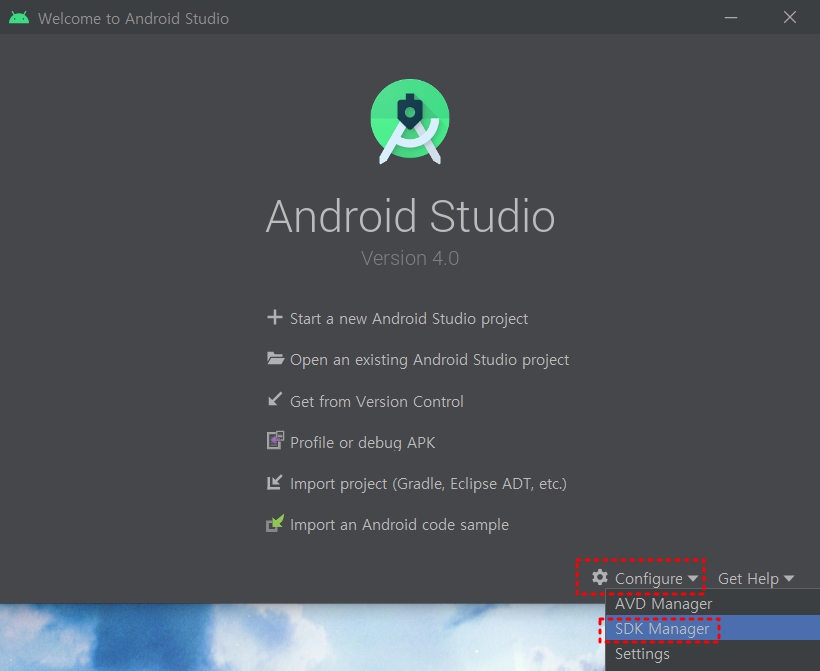Click the gear icon next to Configure
820x671 pixels.
tap(599, 577)
